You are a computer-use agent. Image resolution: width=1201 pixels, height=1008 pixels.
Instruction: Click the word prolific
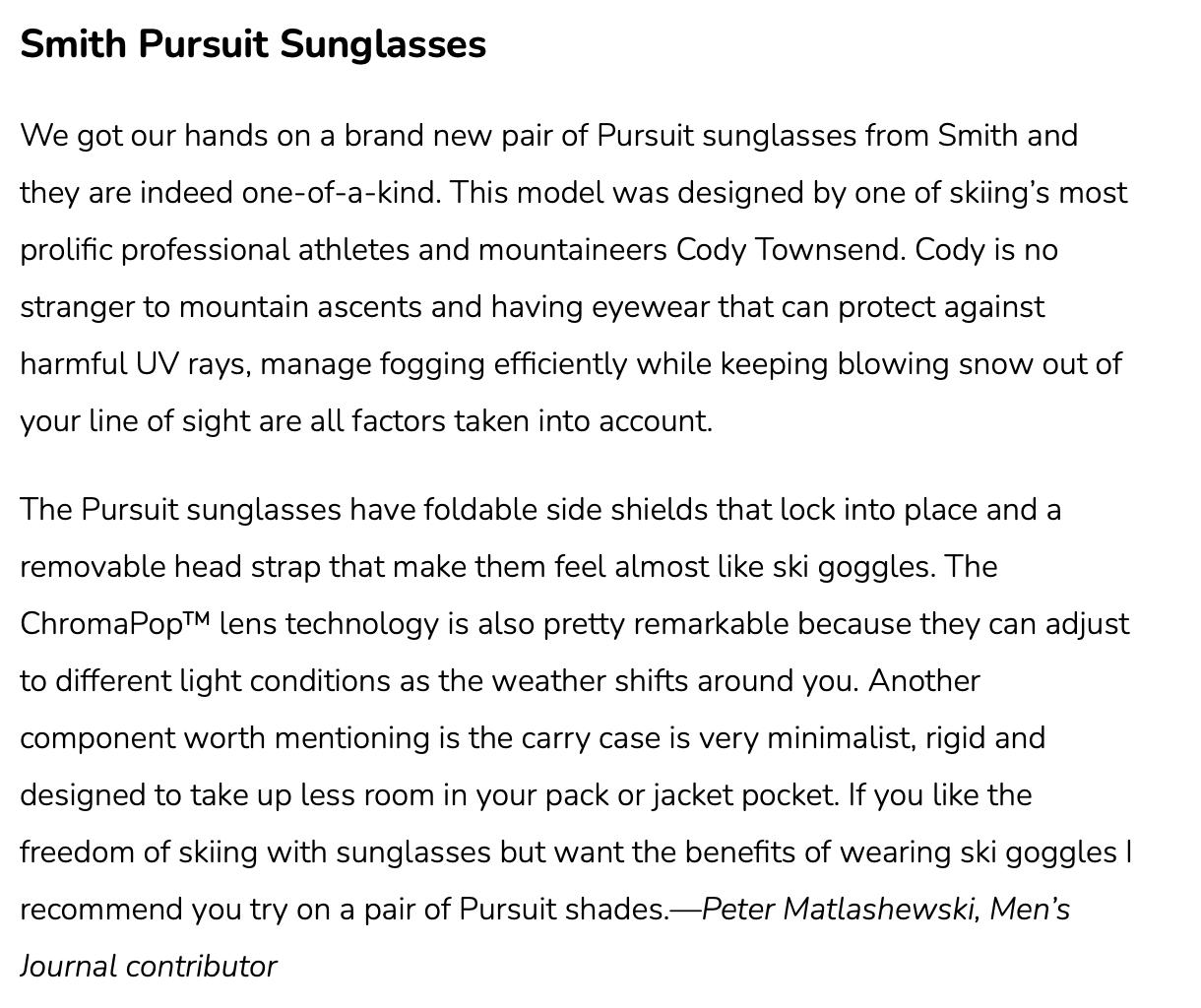coord(66,251)
